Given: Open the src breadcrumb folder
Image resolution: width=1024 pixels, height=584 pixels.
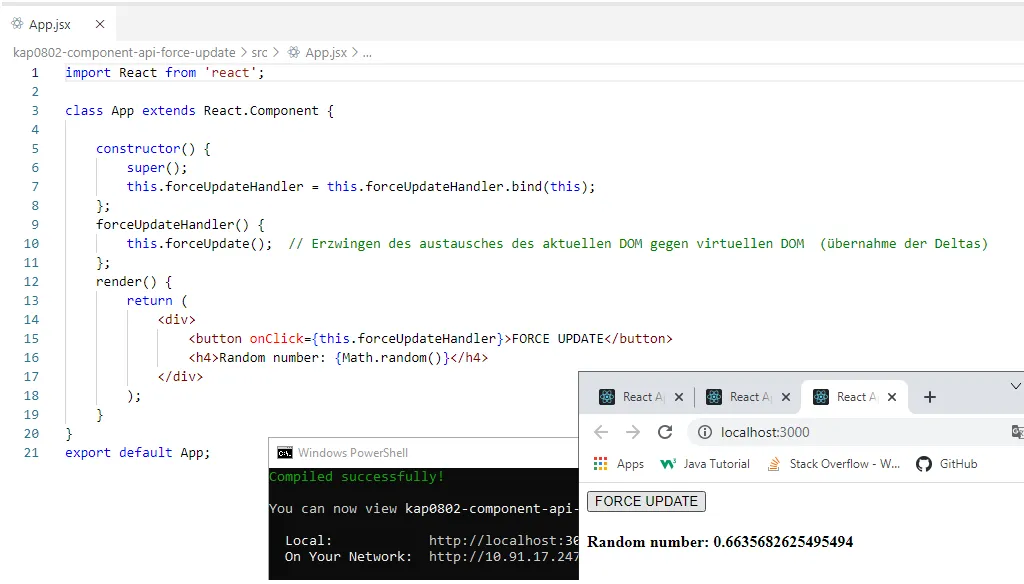Looking at the screenshot, I should [x=259, y=52].
